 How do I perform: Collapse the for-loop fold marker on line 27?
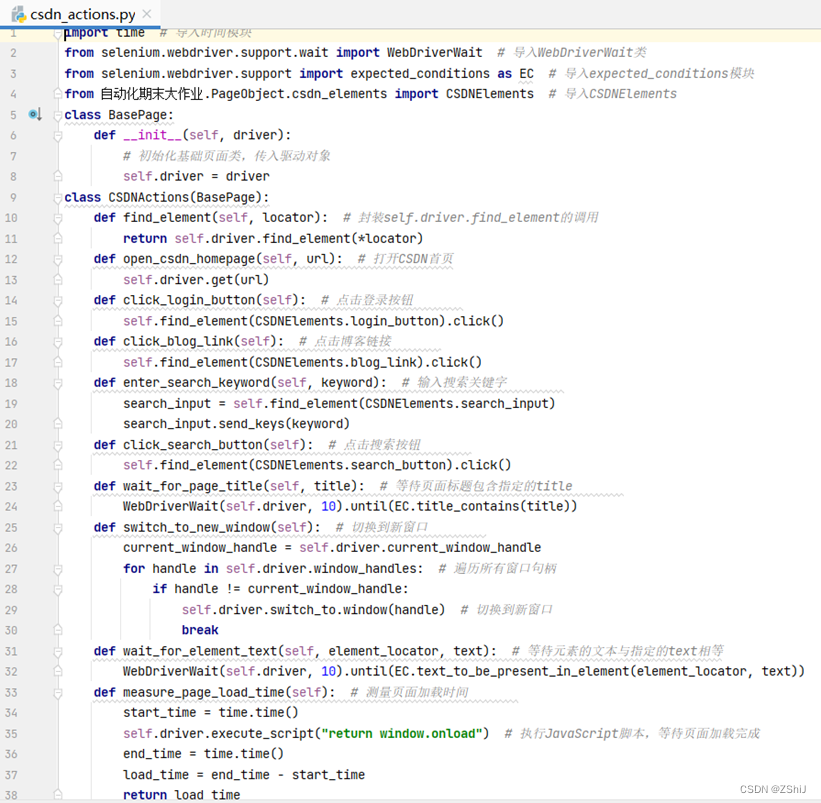point(58,570)
